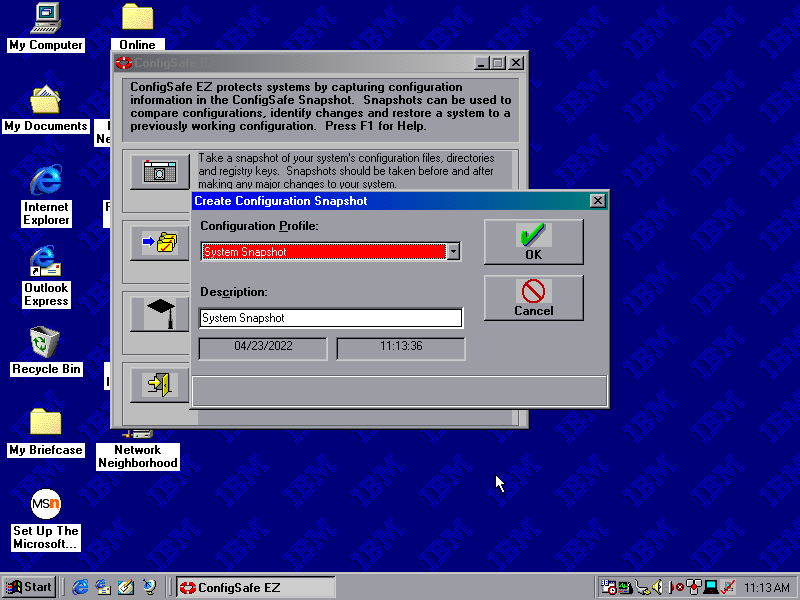Click inside the Description text field
The width and height of the screenshot is (800, 600).
331,318
